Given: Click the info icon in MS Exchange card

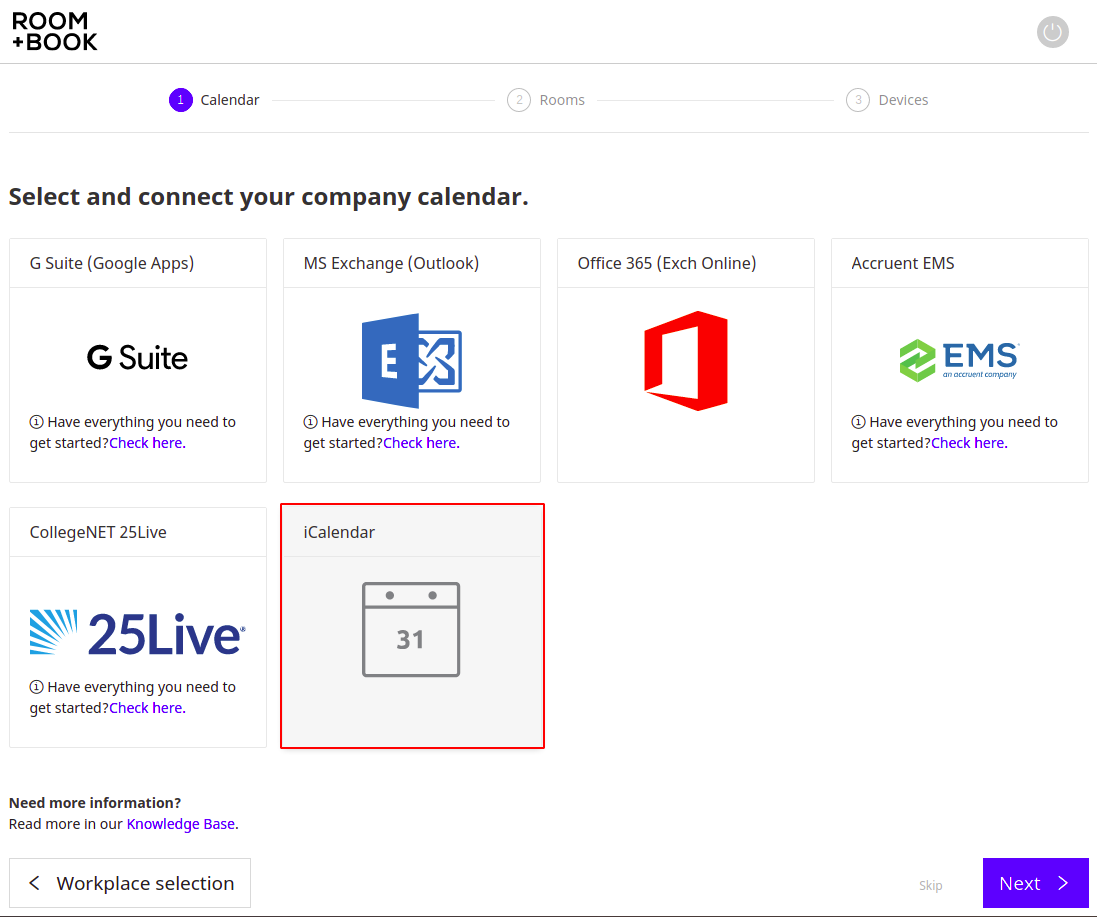Looking at the screenshot, I should click(311, 422).
